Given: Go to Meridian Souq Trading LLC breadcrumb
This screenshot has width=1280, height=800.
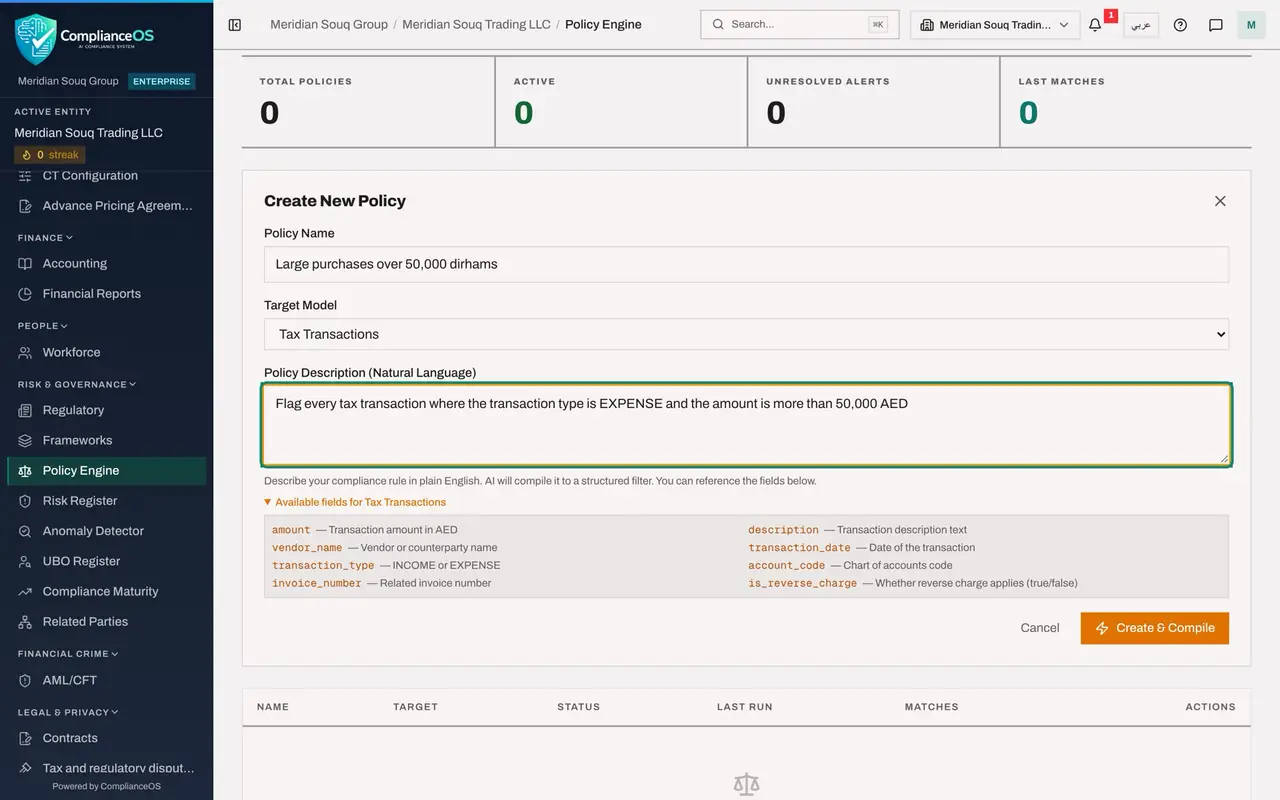Looking at the screenshot, I should coord(476,25).
